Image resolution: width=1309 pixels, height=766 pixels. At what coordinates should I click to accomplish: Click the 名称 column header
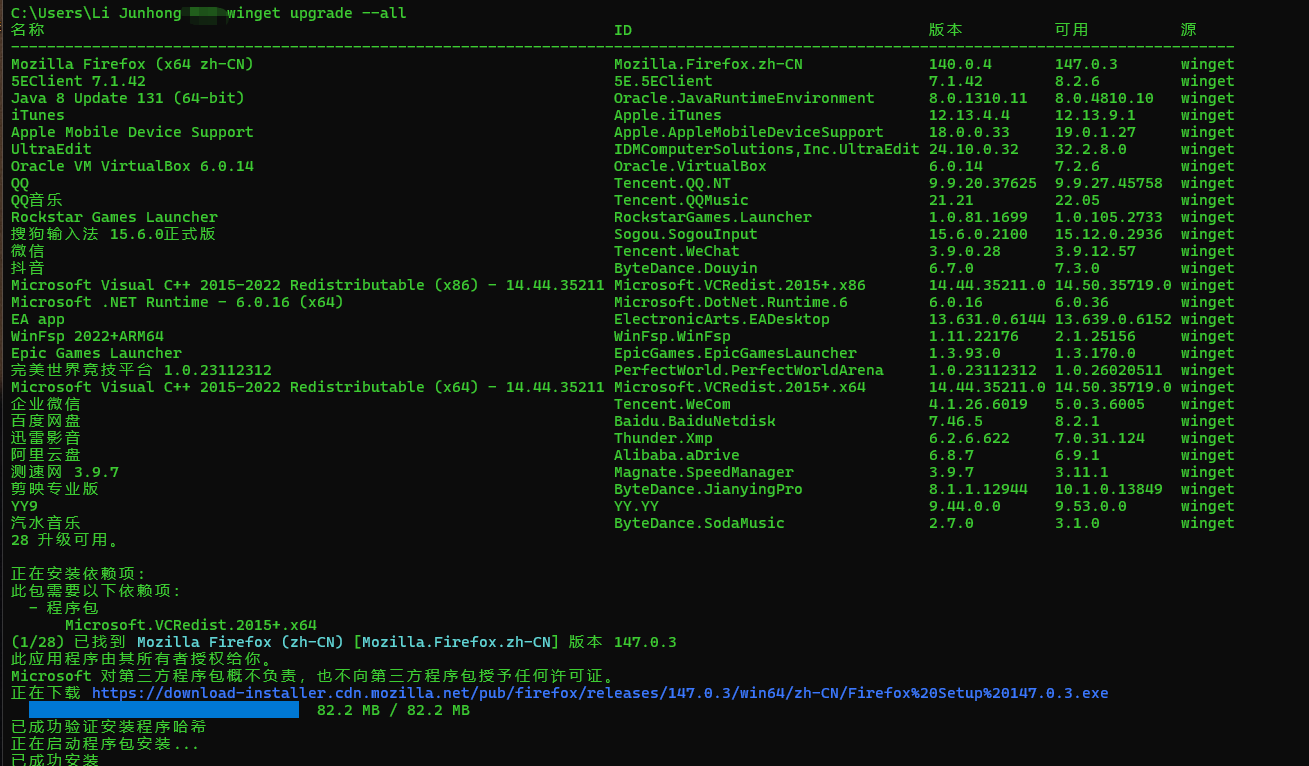click(x=28, y=30)
